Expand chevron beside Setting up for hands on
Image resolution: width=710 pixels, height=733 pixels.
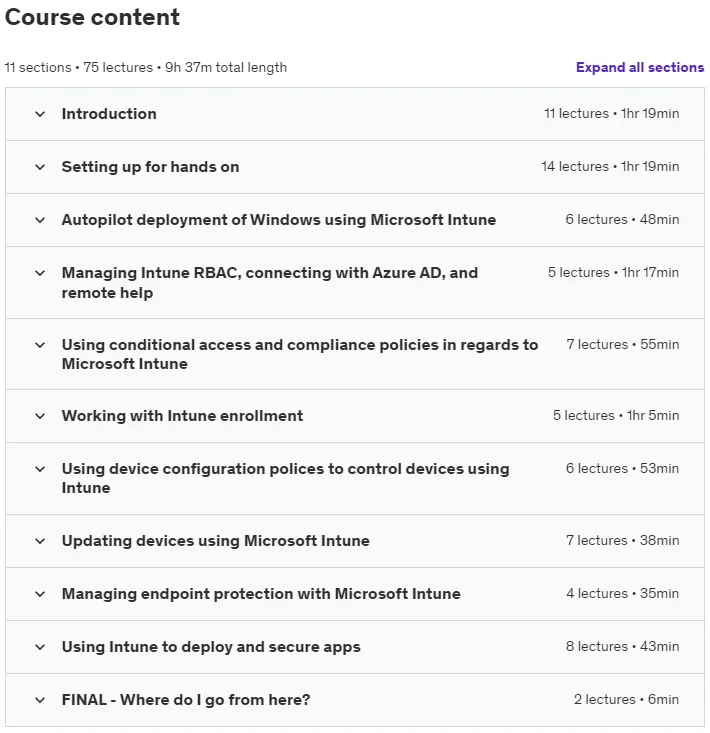(40, 167)
